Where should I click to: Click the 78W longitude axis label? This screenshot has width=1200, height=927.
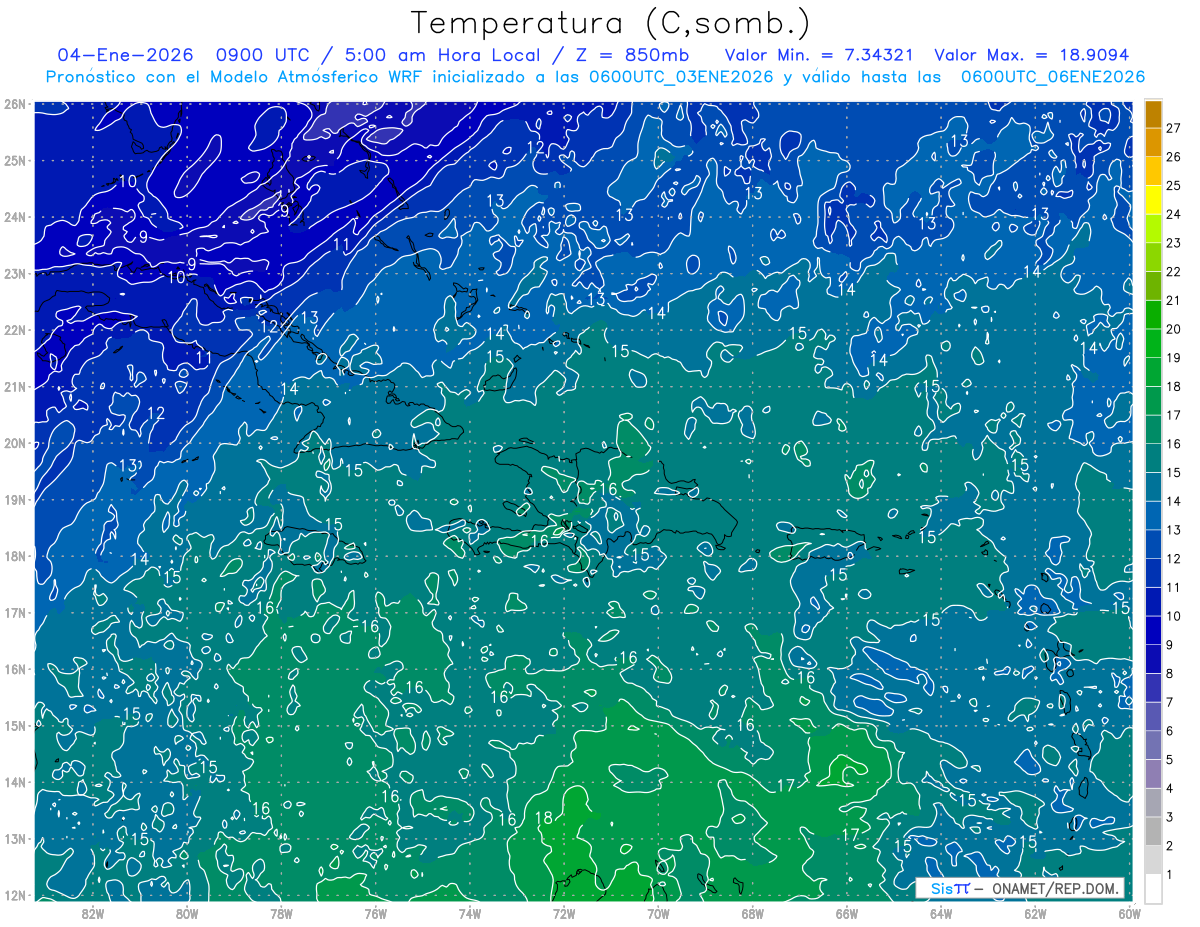tap(281, 913)
